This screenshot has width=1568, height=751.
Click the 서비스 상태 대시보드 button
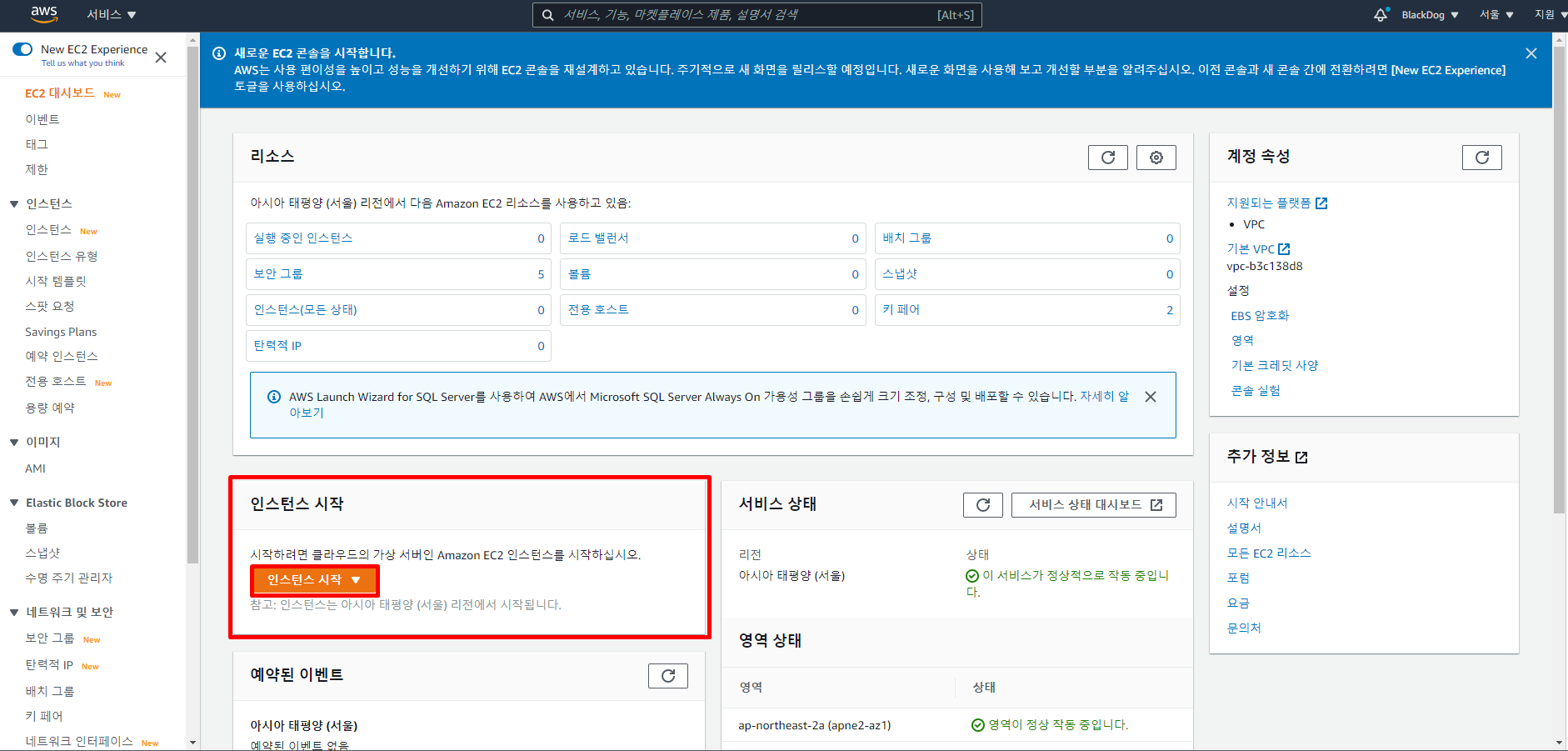click(x=1093, y=505)
